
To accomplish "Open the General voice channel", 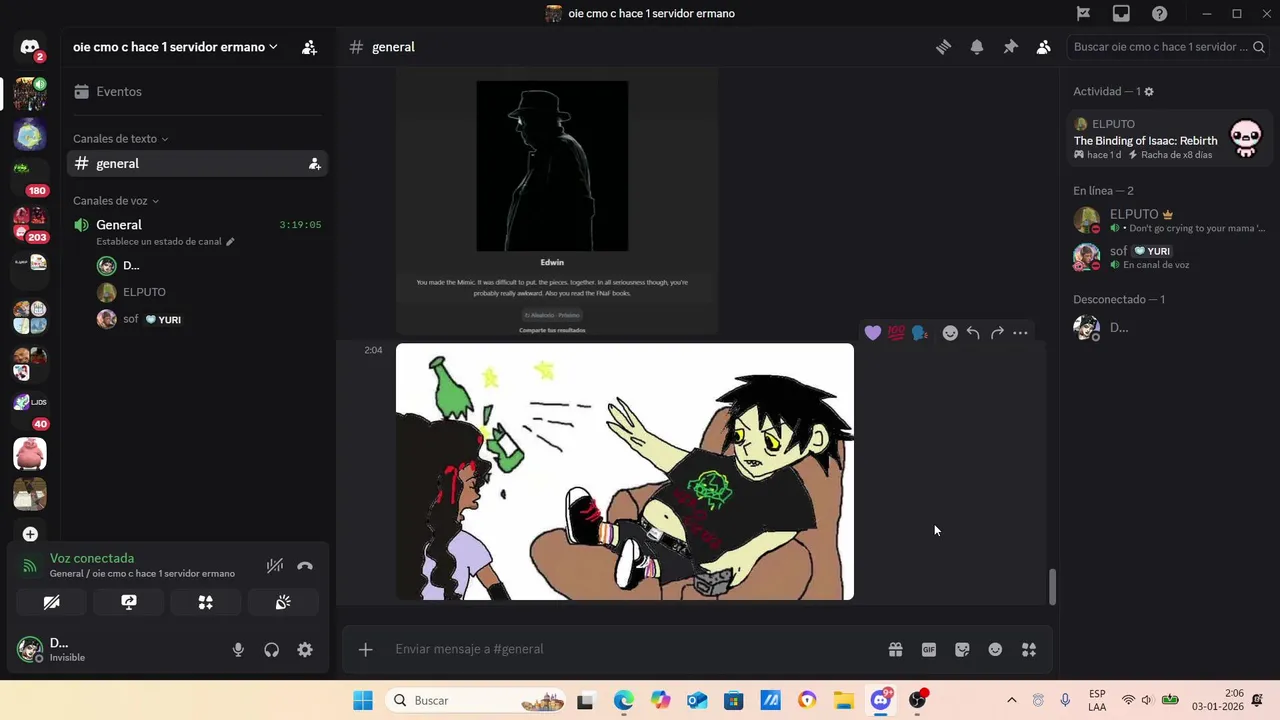I will pos(197,225).
